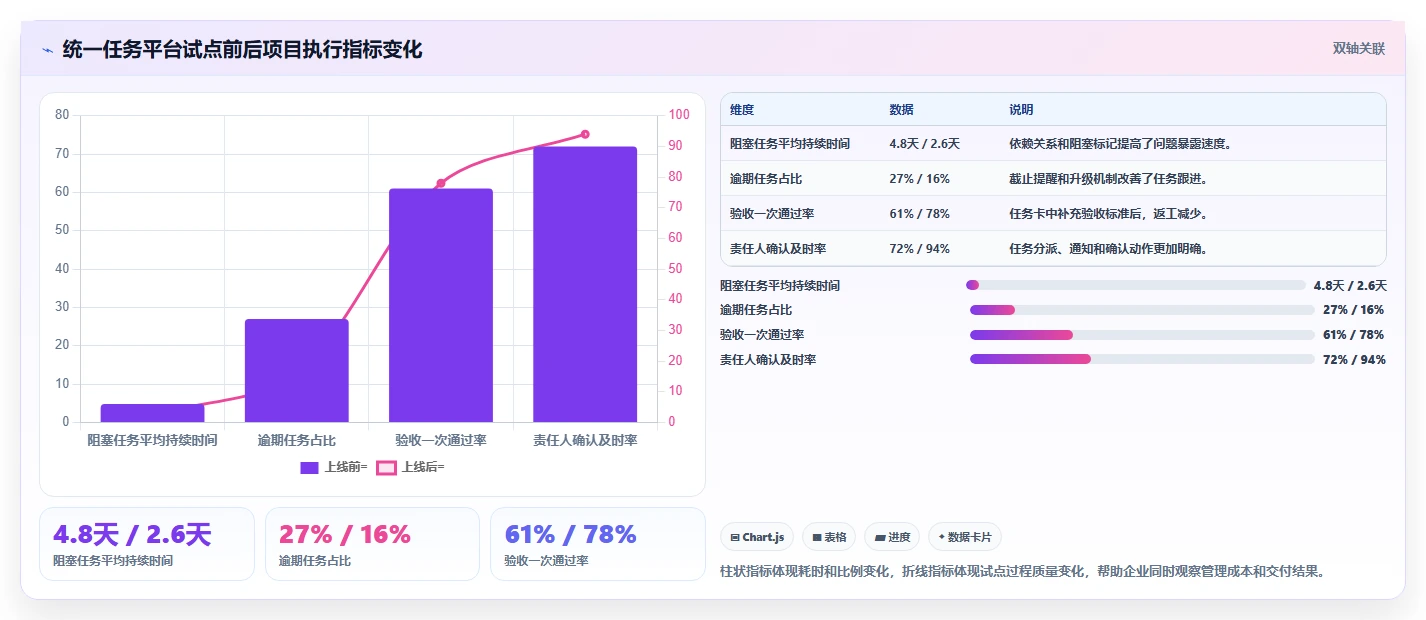Click the 数据 table column header
Viewport: 1426px width, 620px height.
pos(901,110)
